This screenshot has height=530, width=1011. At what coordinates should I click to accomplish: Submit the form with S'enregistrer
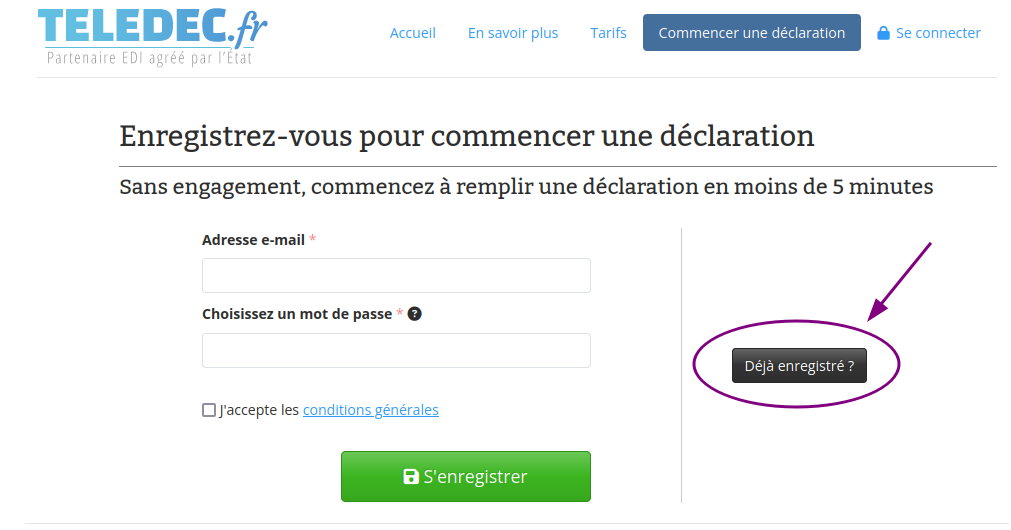tap(466, 476)
